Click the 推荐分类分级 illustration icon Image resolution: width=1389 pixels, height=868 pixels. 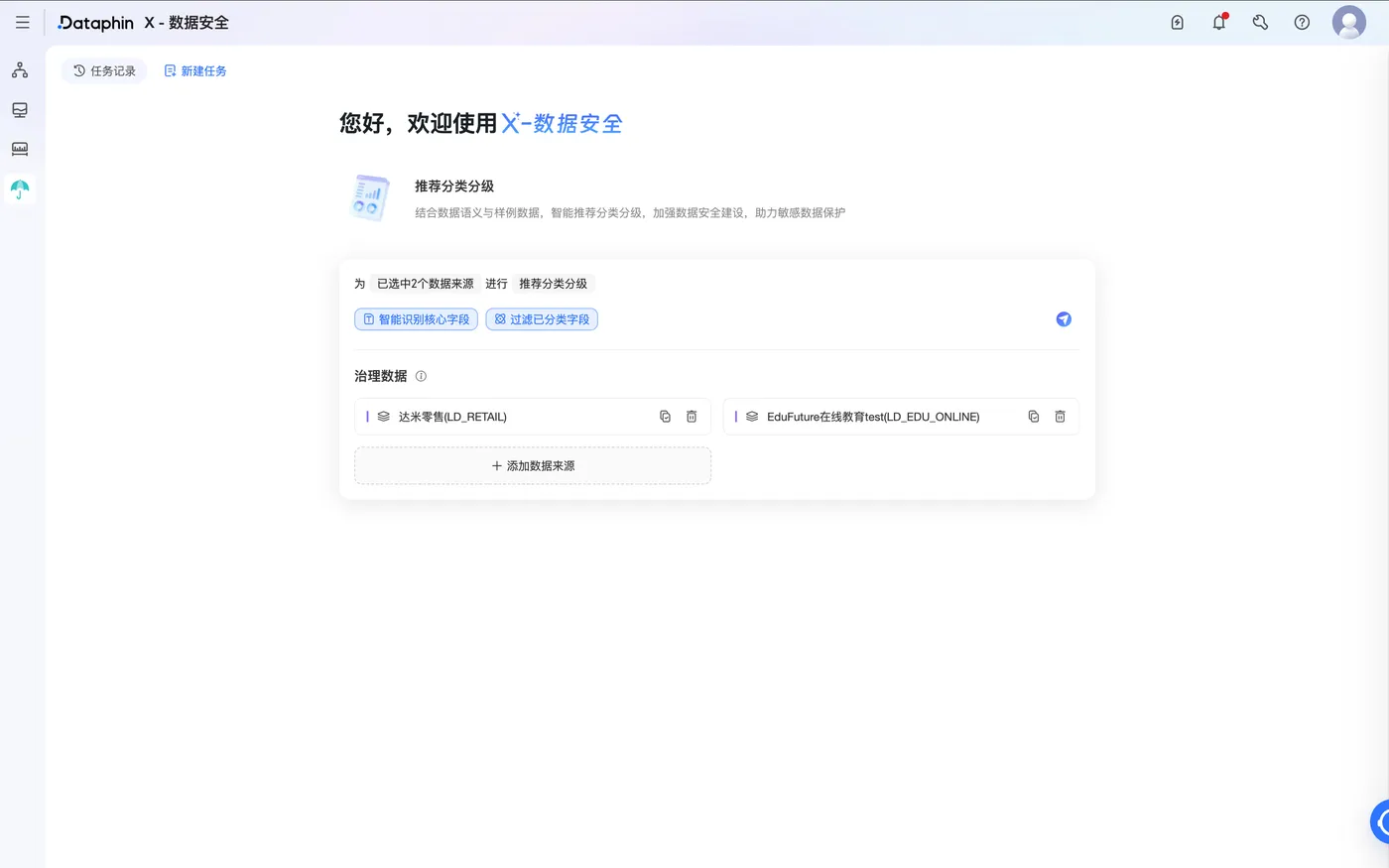point(369,197)
